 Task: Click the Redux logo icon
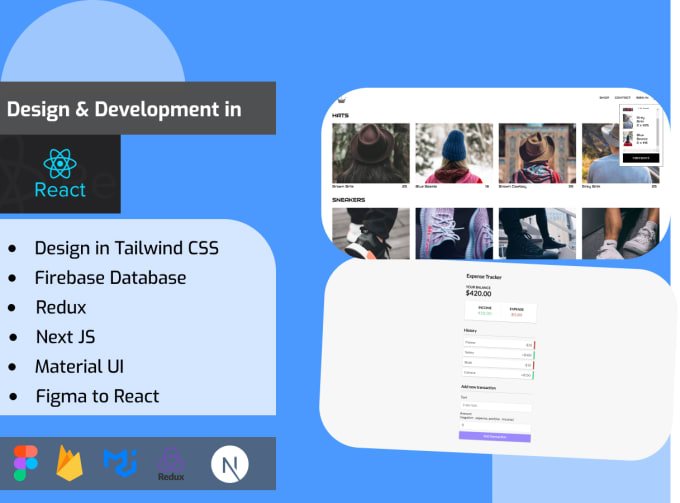(x=171, y=464)
